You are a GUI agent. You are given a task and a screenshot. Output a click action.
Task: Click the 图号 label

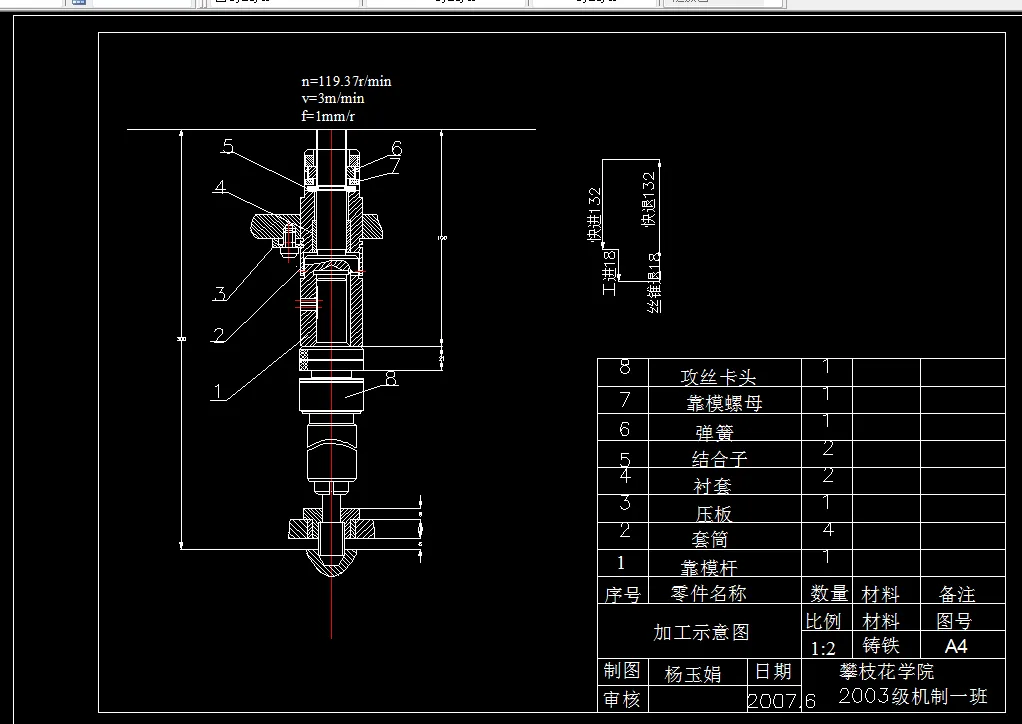954,621
